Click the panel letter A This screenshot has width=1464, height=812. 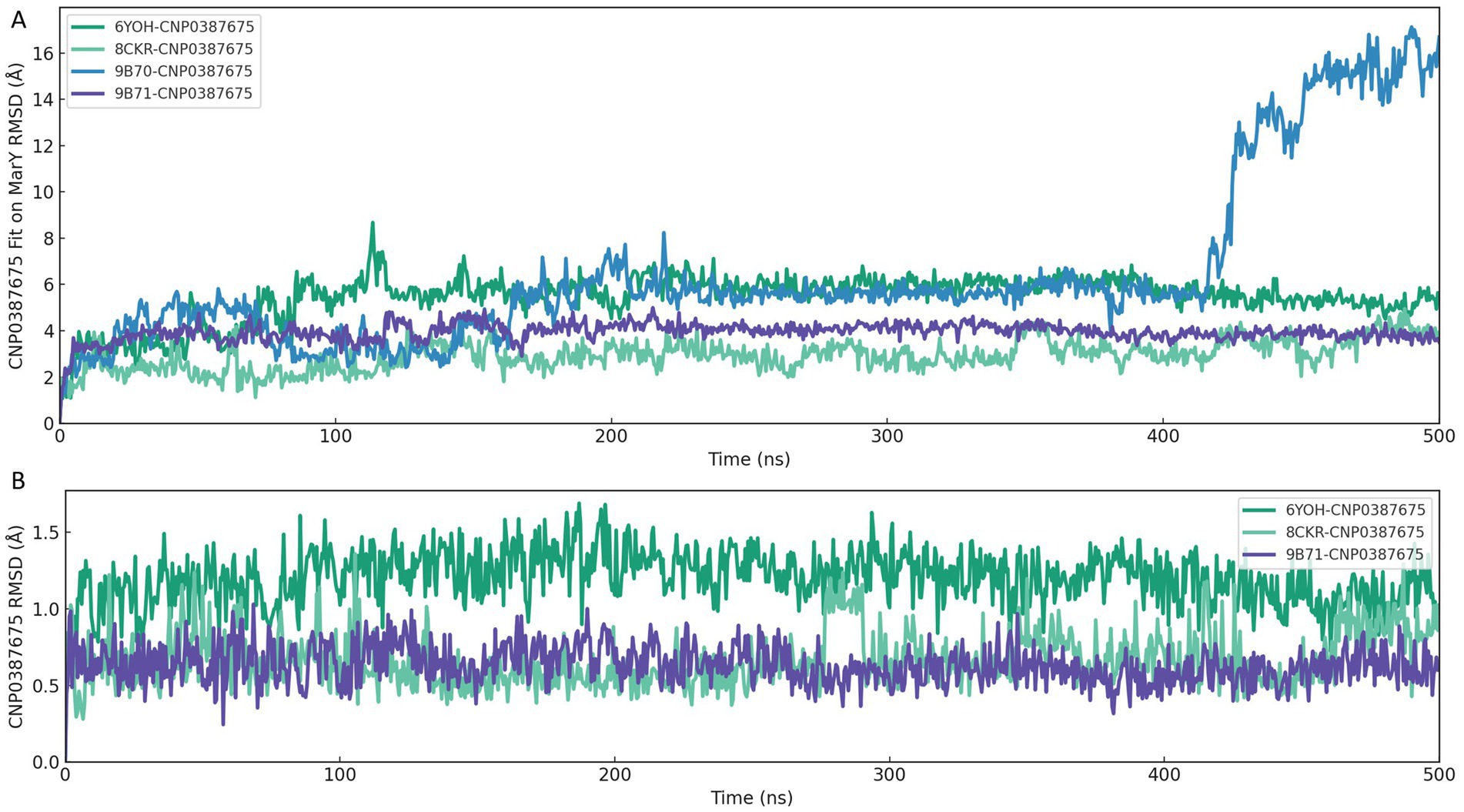click(x=18, y=20)
